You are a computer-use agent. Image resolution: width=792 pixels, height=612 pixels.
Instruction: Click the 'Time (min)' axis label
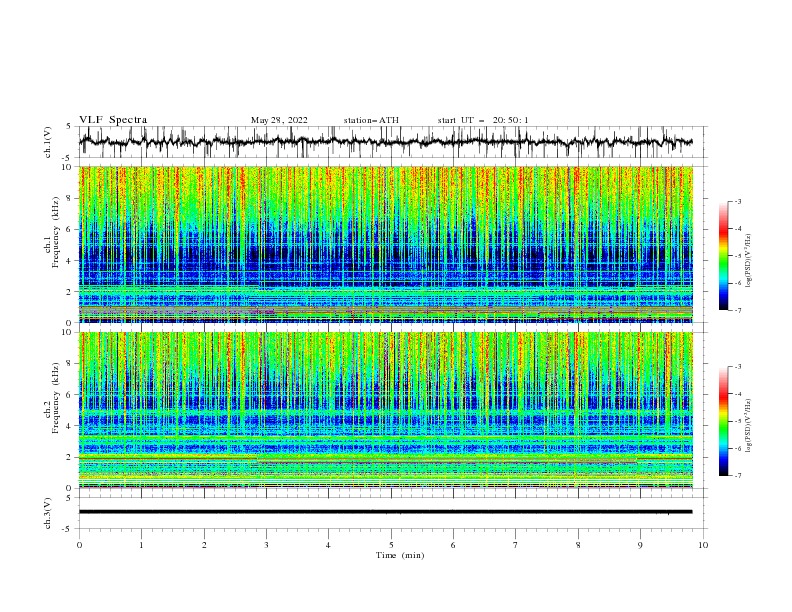click(x=400, y=555)
